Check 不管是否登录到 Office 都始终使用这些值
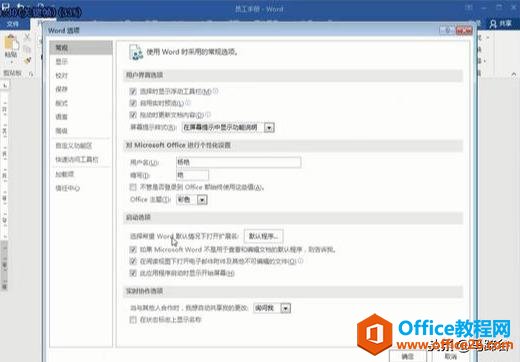The height and width of the screenshot is (362, 520). click(x=133, y=187)
